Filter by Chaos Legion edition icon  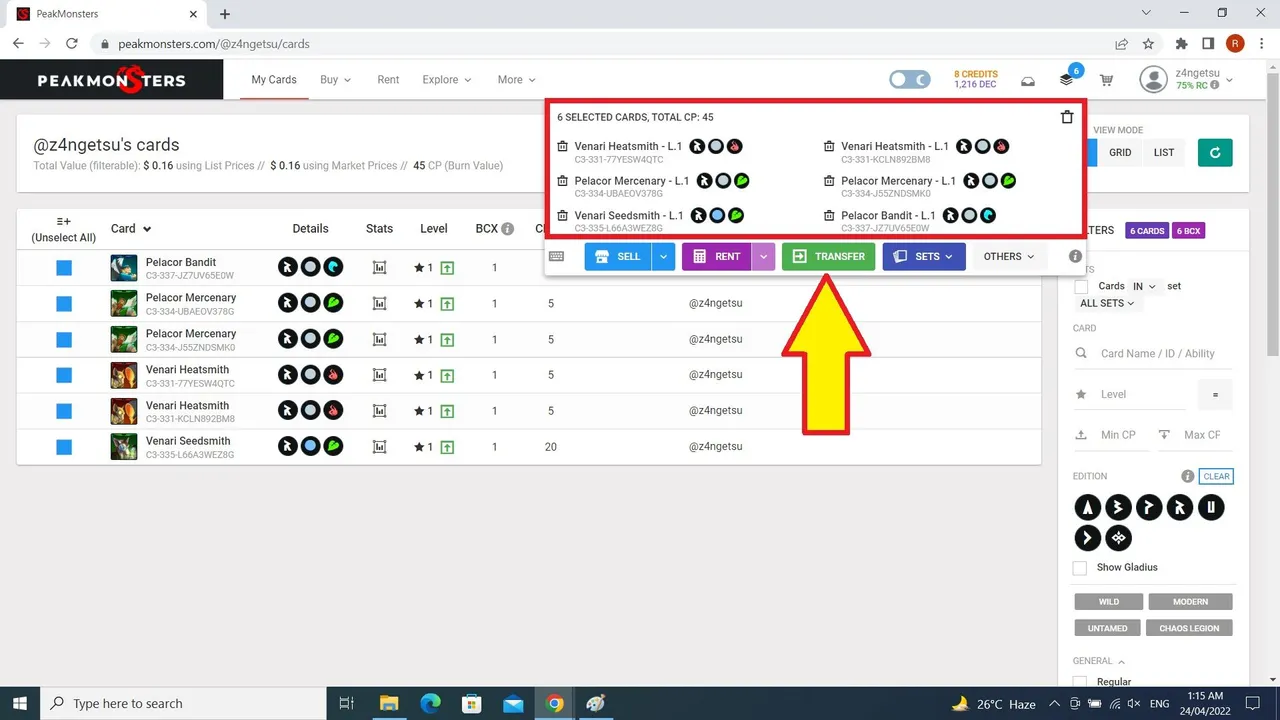[1118, 539]
